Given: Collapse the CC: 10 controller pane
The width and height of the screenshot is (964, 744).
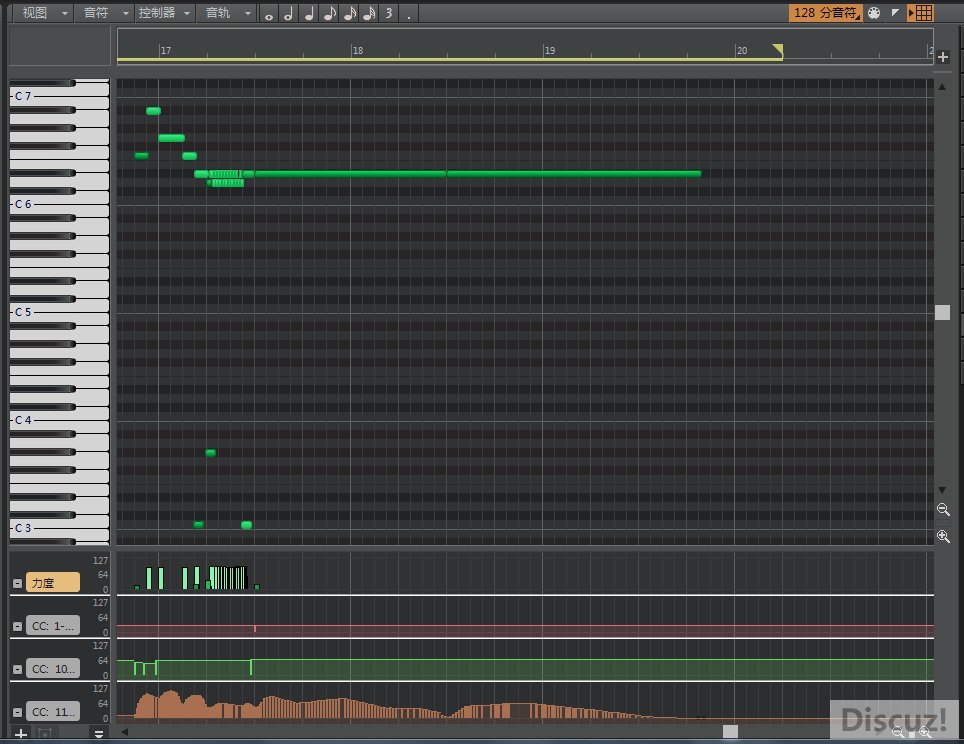Looking at the screenshot, I should click(18, 669).
